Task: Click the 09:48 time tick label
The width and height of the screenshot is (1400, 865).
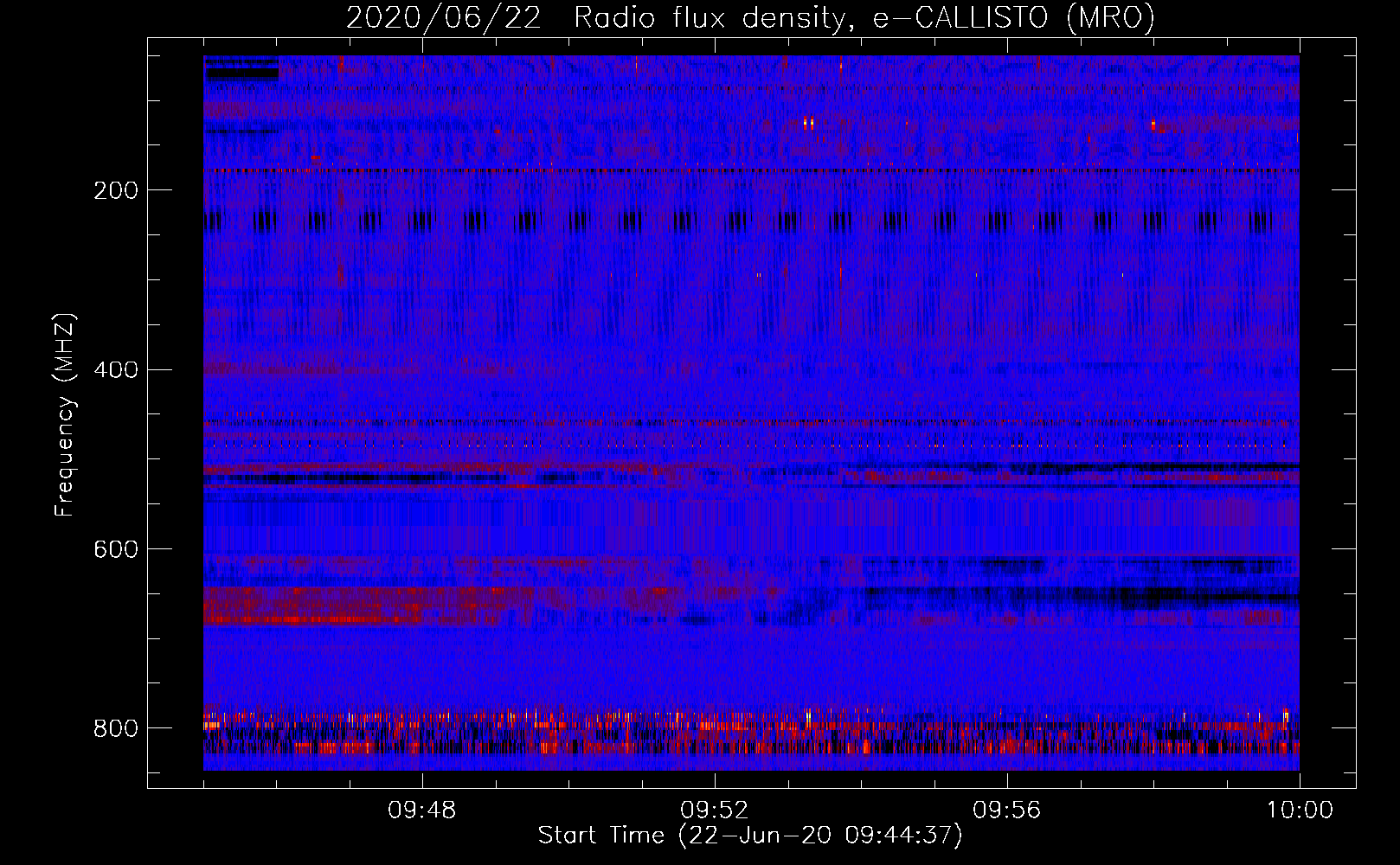Action: [x=422, y=811]
